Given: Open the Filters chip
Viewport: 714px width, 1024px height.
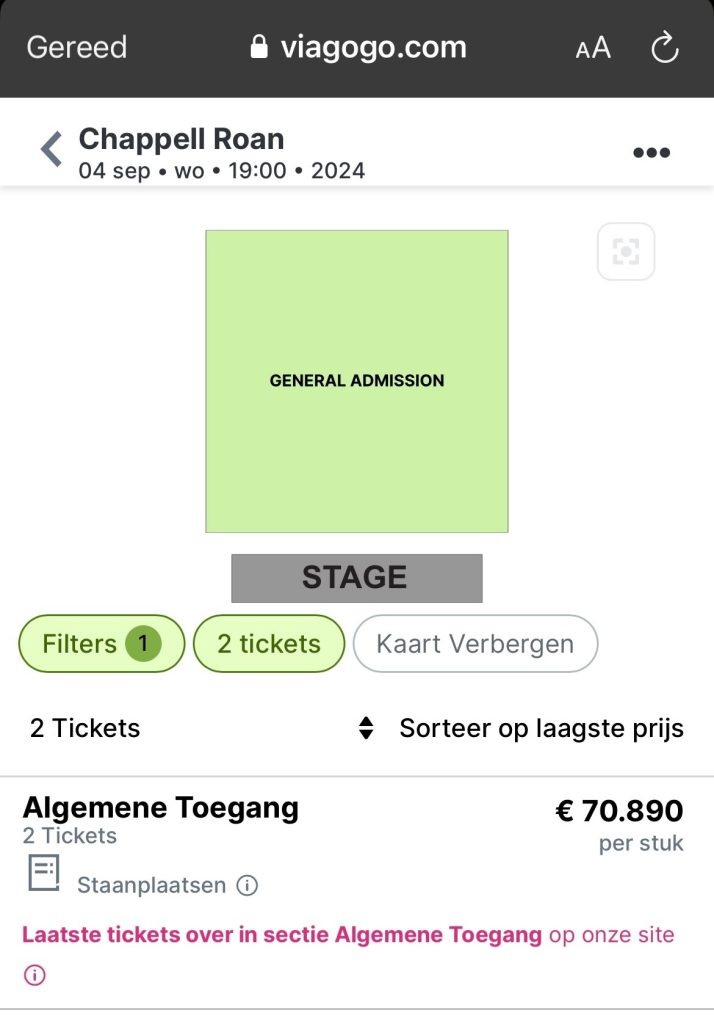Looking at the screenshot, I should coord(101,644).
